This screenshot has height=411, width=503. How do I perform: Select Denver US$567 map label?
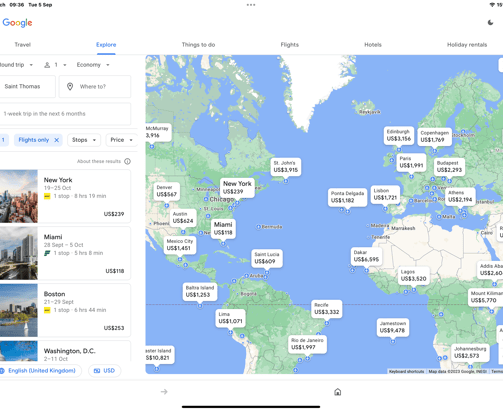pos(167,191)
